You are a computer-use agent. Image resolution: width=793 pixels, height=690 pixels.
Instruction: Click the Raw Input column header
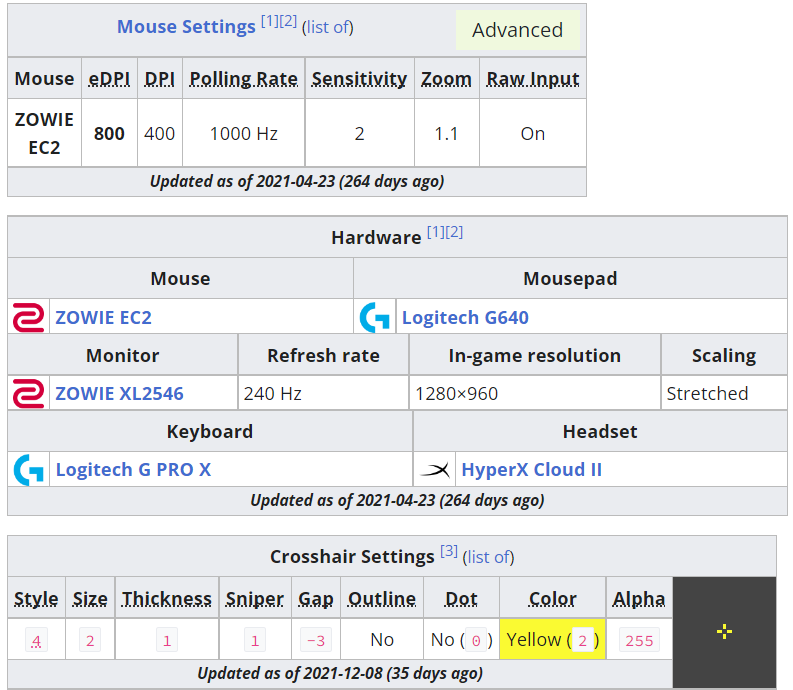(x=533, y=79)
